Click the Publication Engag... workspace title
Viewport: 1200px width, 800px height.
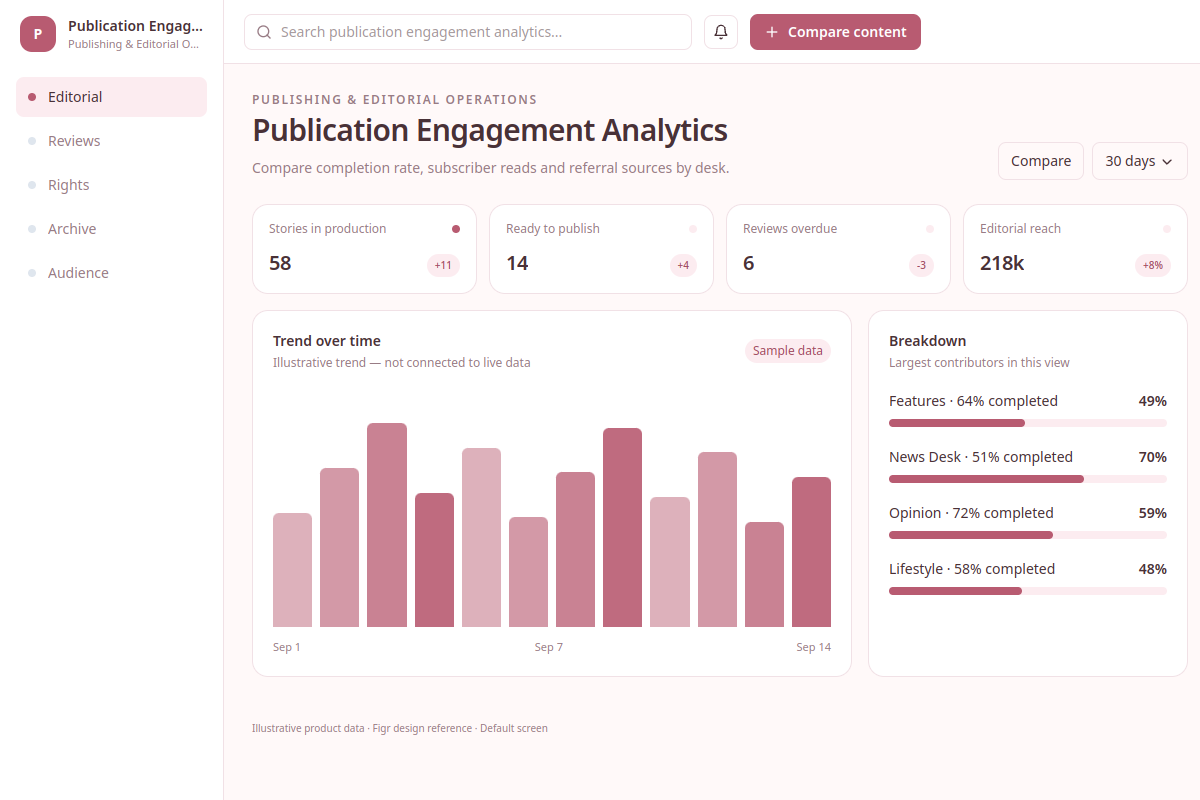pos(135,26)
